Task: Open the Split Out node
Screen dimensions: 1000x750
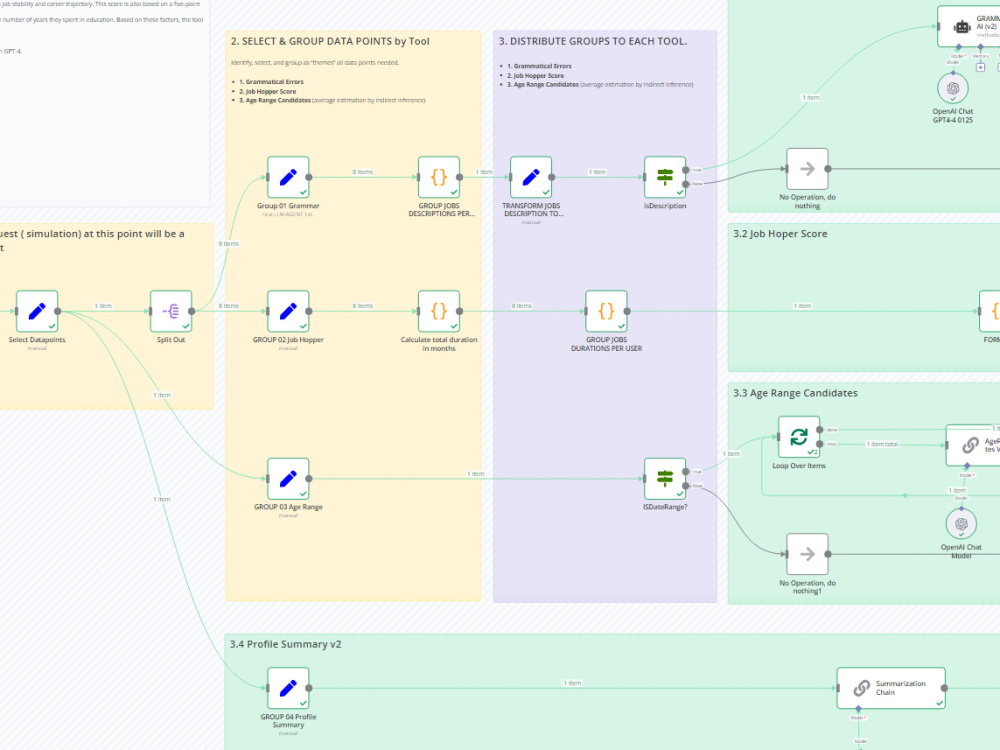Action: pos(171,311)
